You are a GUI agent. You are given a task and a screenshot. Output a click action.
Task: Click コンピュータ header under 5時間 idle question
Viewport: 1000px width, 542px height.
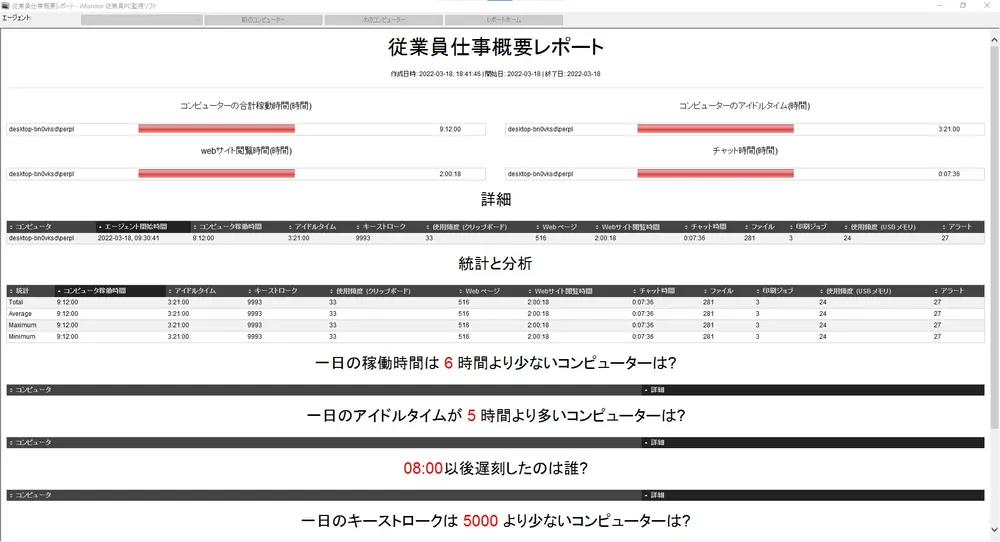coord(324,443)
